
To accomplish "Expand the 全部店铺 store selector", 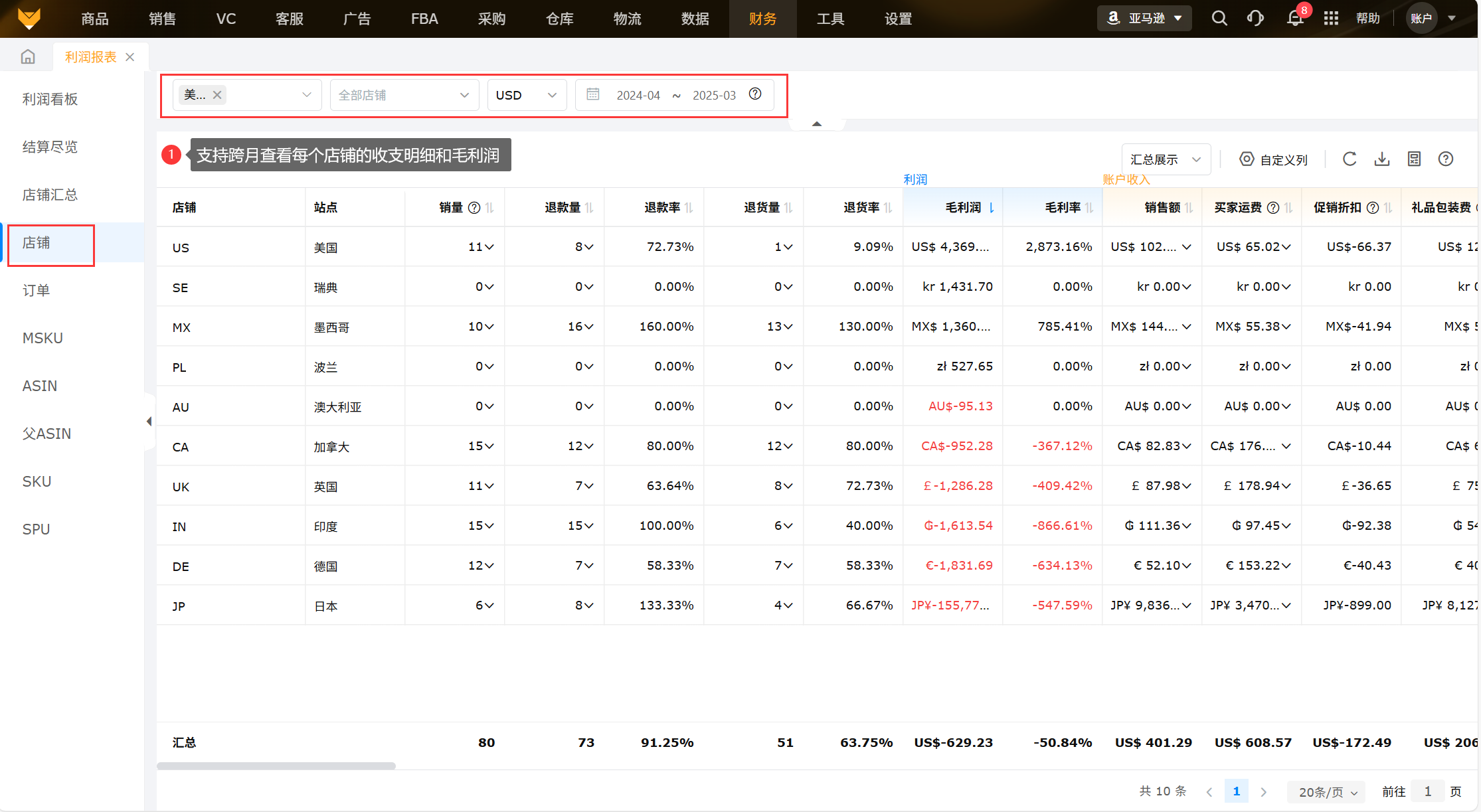I will 404,95.
